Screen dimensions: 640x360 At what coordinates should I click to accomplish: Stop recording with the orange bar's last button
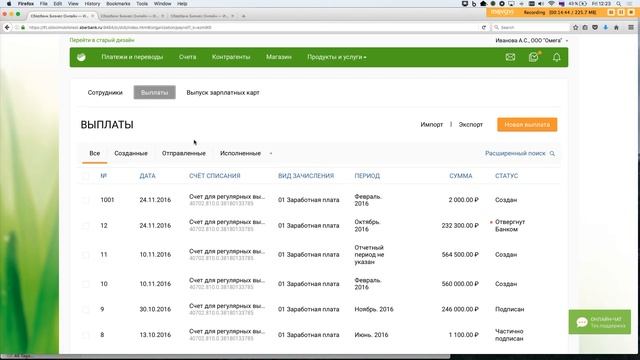[x=631, y=13]
